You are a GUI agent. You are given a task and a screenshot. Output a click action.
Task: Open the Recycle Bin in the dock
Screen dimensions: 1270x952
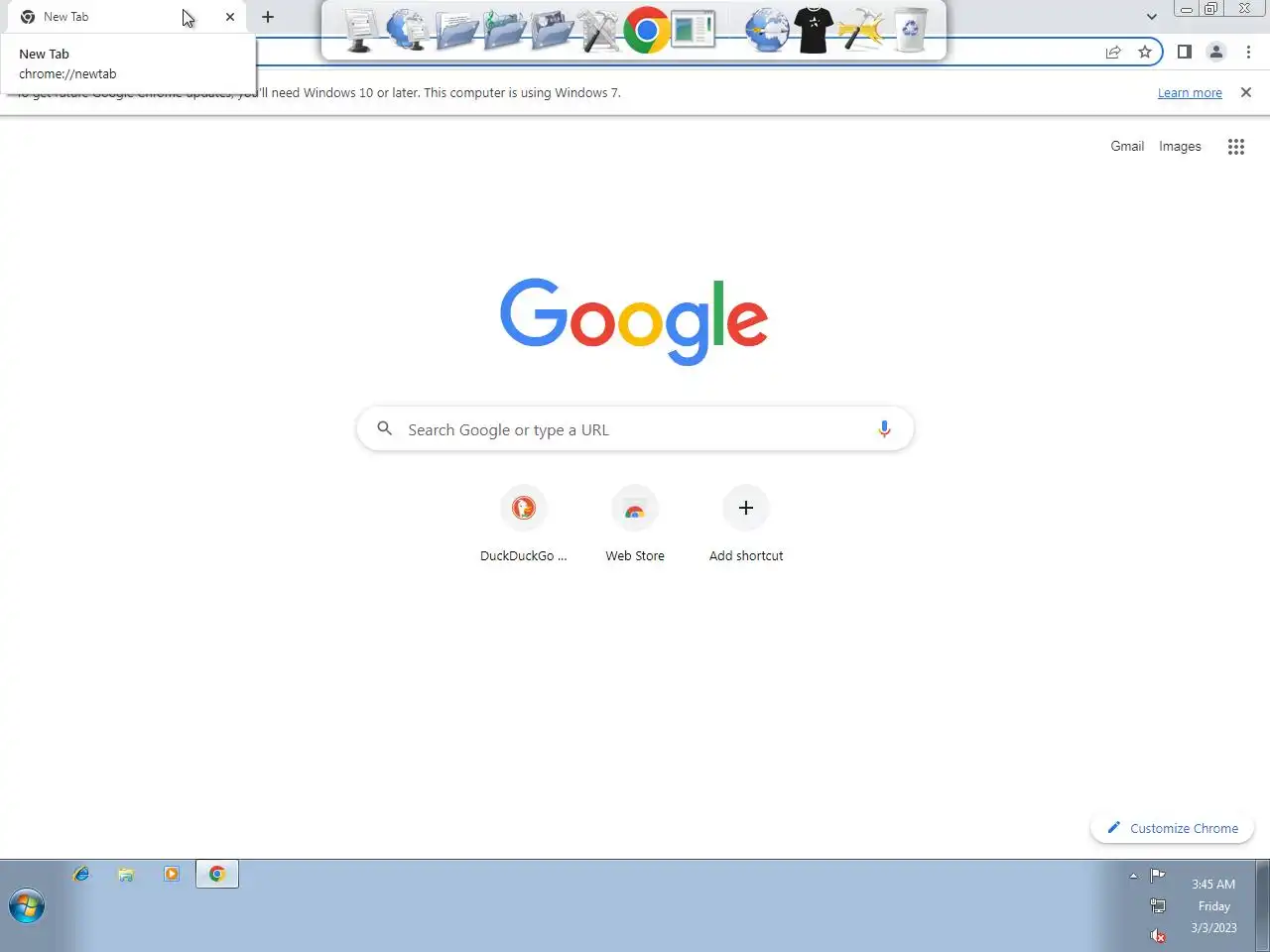click(x=910, y=30)
